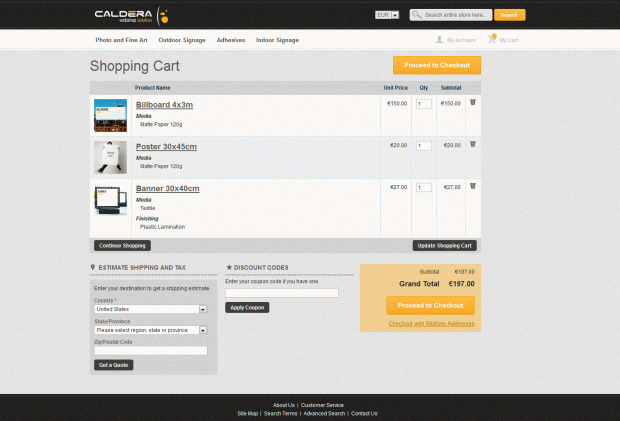Click the top Proceed to Checkout button
Screen dimensions: 620x421
(437, 65)
